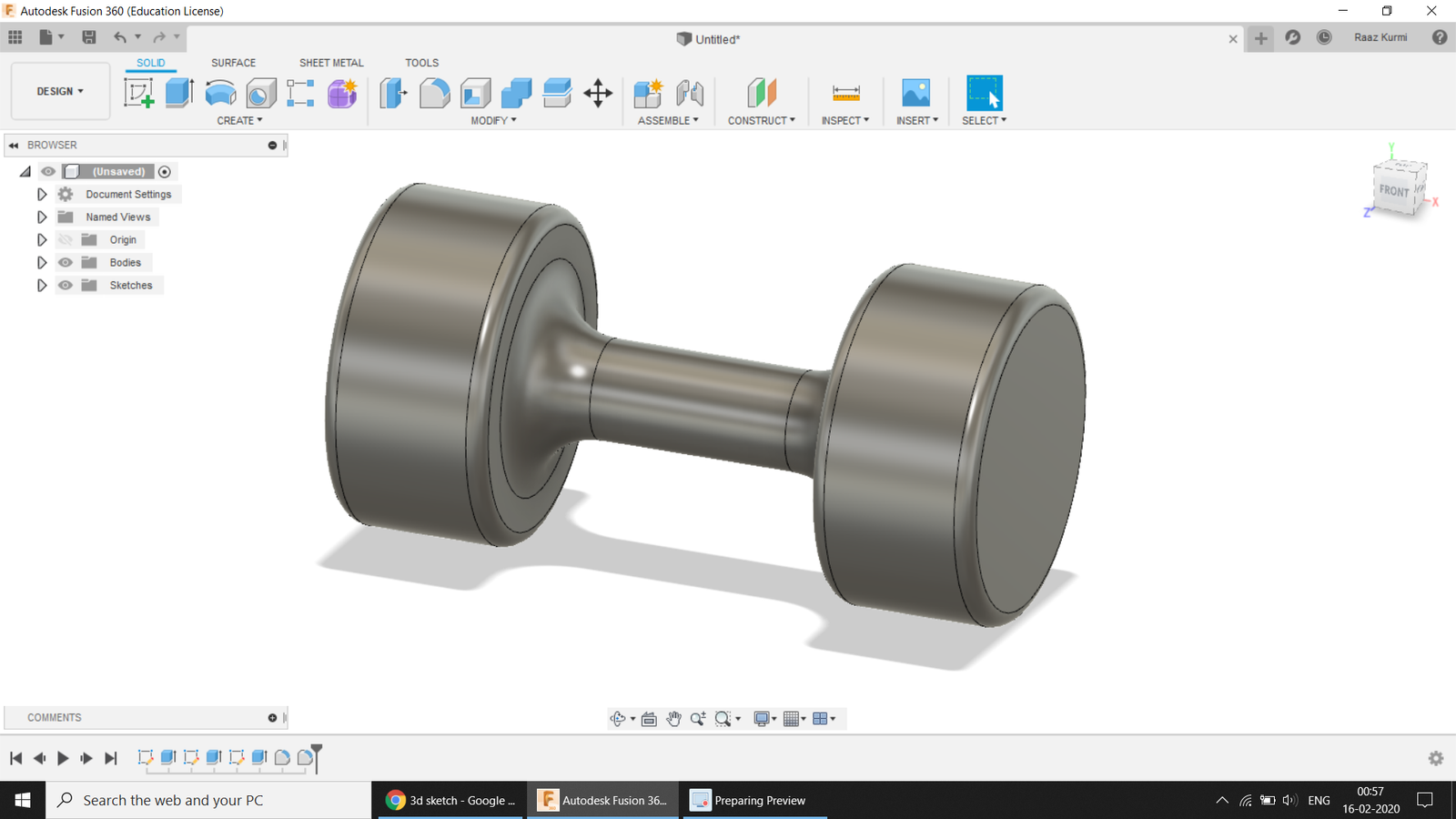1456x819 pixels.
Task: Select the Measure tool
Action: tap(846, 93)
